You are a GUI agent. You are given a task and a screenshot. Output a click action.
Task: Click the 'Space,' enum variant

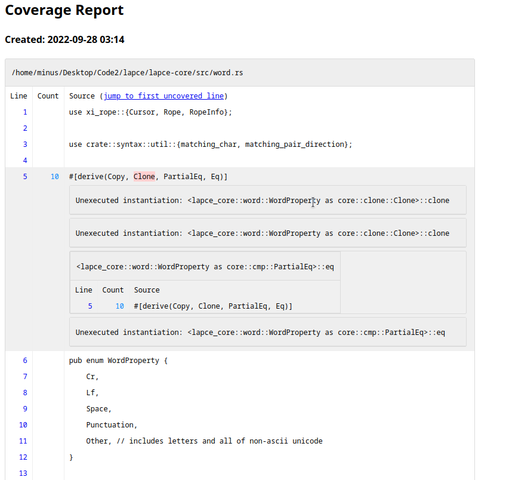pyautogui.click(x=99, y=409)
